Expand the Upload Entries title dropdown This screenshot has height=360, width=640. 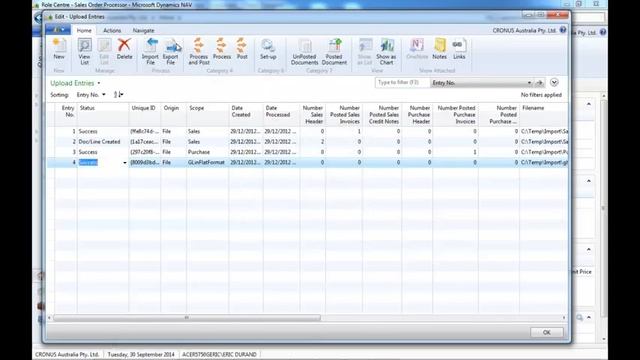(x=99, y=83)
